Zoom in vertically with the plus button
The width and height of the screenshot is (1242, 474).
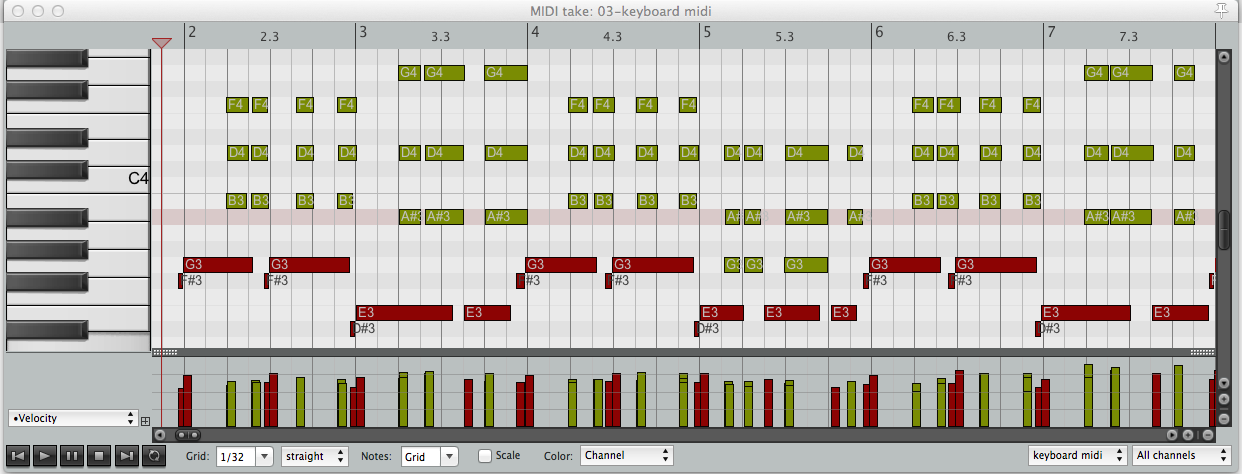pos(1223,399)
